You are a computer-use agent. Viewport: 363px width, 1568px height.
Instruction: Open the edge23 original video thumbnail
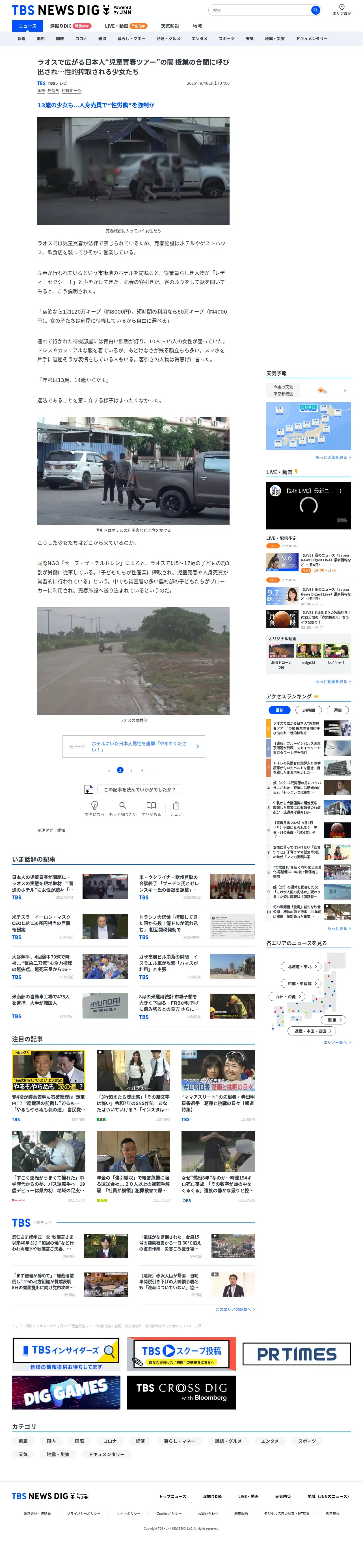coord(308,651)
